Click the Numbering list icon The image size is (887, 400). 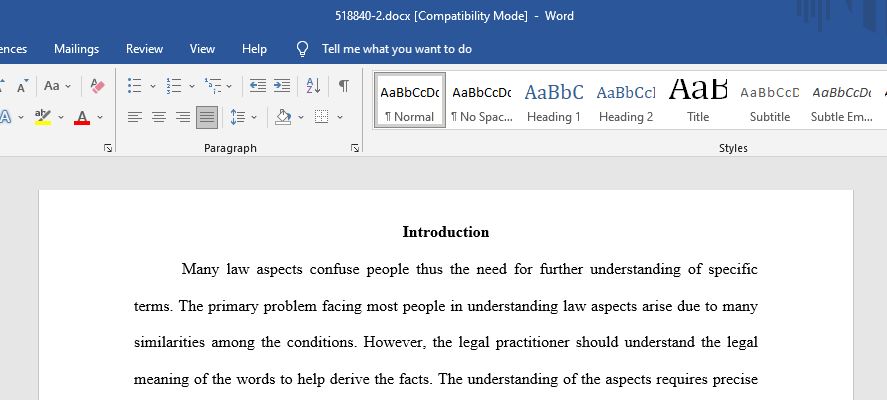pos(174,86)
